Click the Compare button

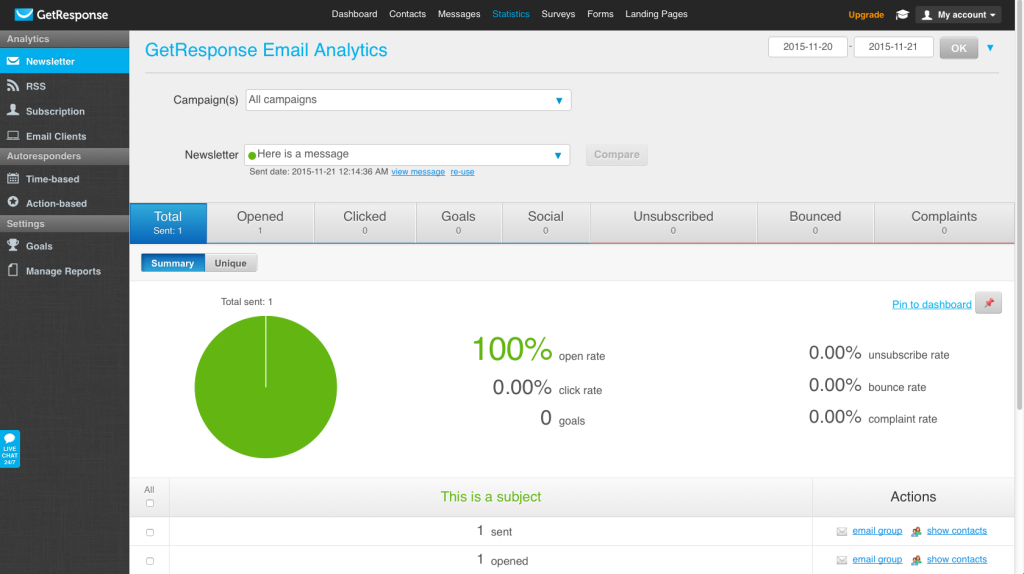click(x=616, y=155)
